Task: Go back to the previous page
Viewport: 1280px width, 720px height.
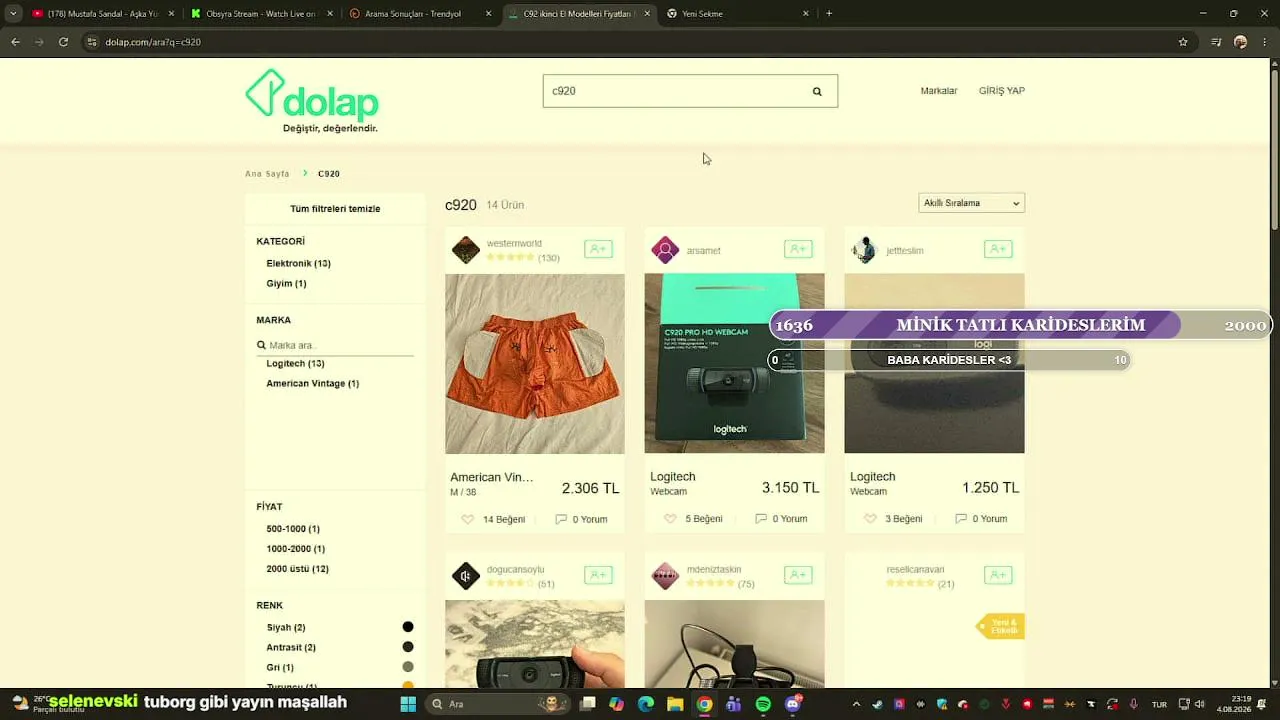Action: pos(15,42)
